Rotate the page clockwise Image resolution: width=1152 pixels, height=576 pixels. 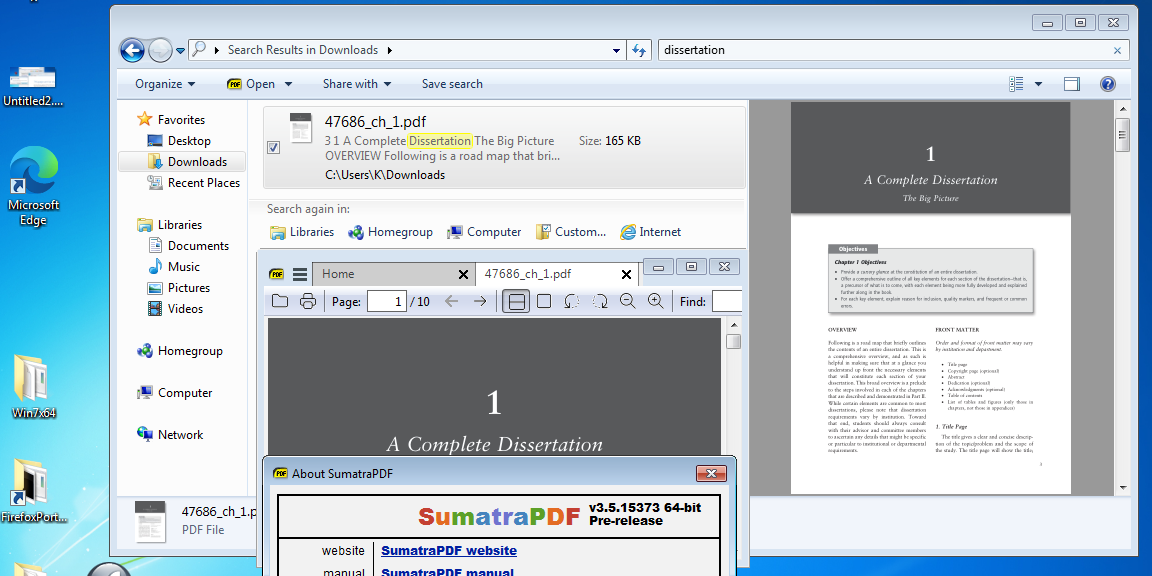[x=598, y=300]
